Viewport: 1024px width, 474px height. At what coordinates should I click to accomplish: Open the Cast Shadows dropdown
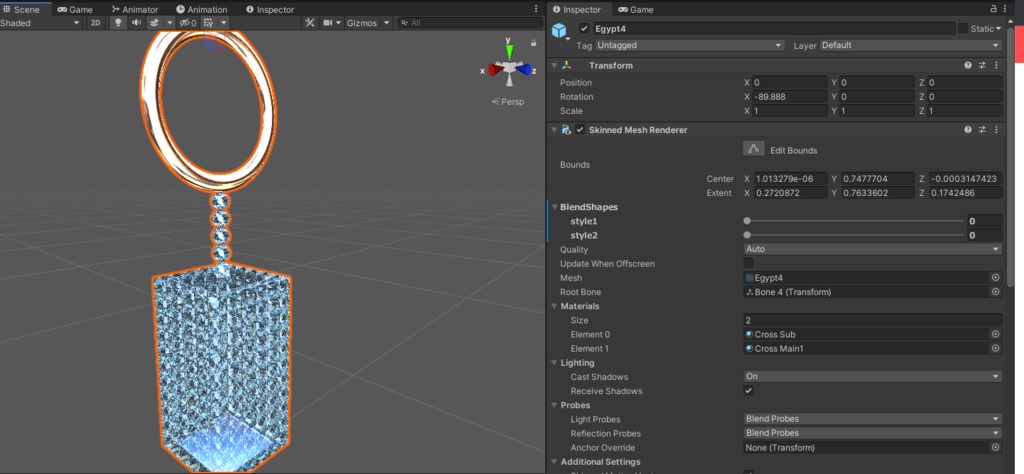[872, 376]
